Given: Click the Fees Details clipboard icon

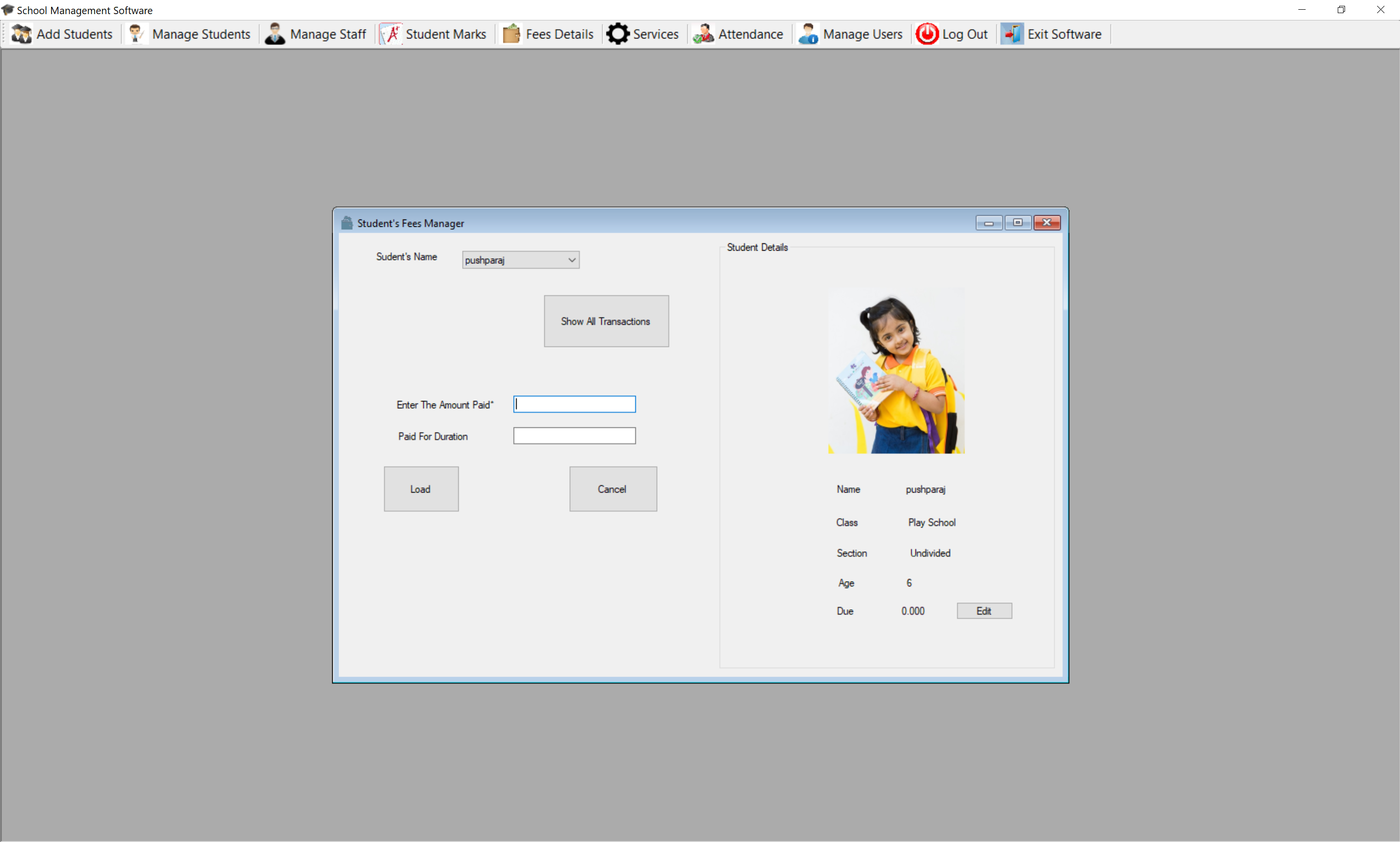Looking at the screenshot, I should pos(511,34).
